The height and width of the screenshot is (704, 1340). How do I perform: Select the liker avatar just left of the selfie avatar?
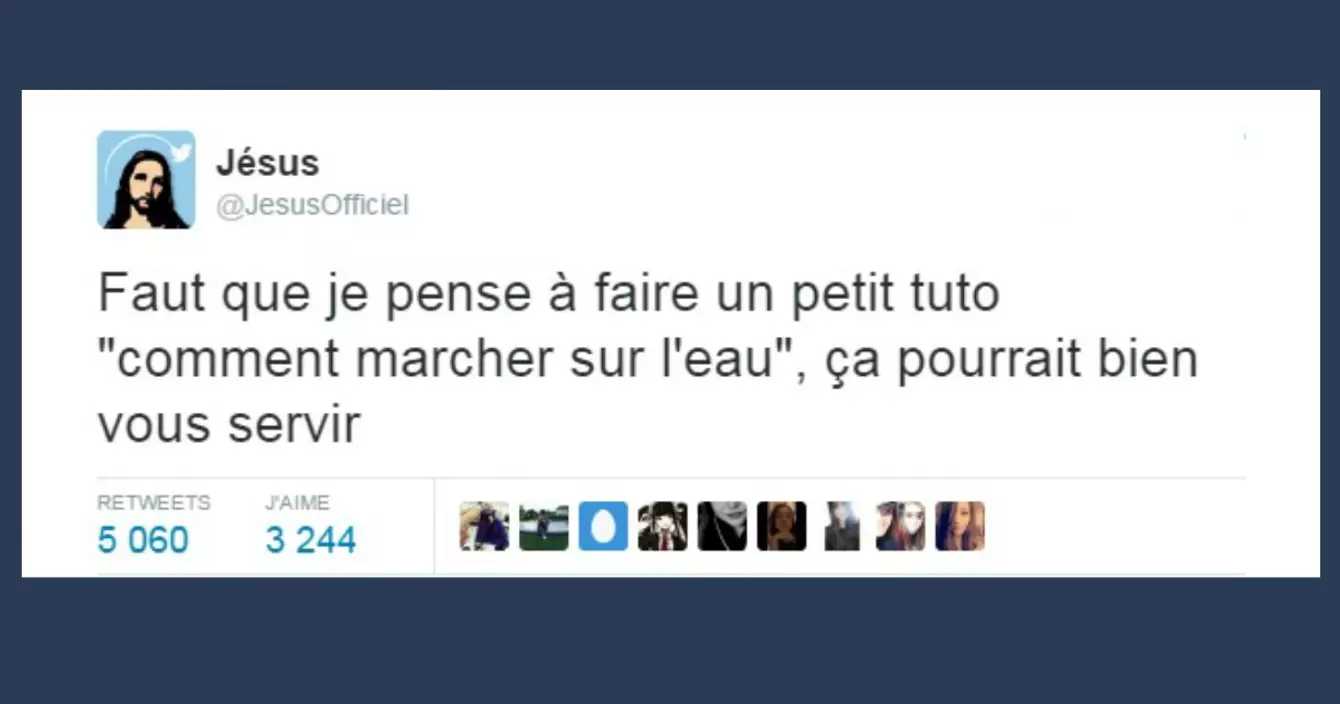point(841,526)
